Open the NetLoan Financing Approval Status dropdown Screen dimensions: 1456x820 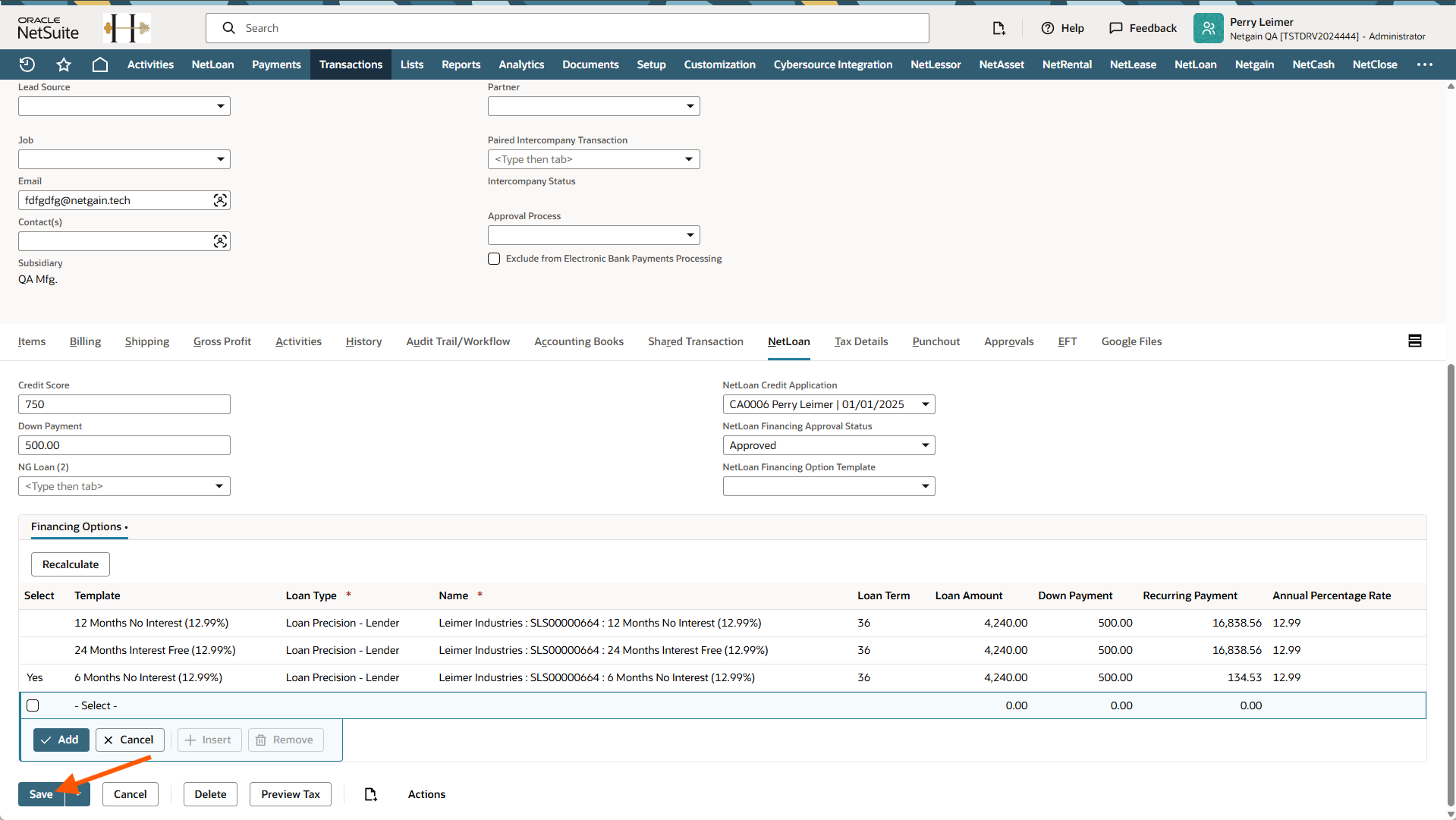coord(925,445)
